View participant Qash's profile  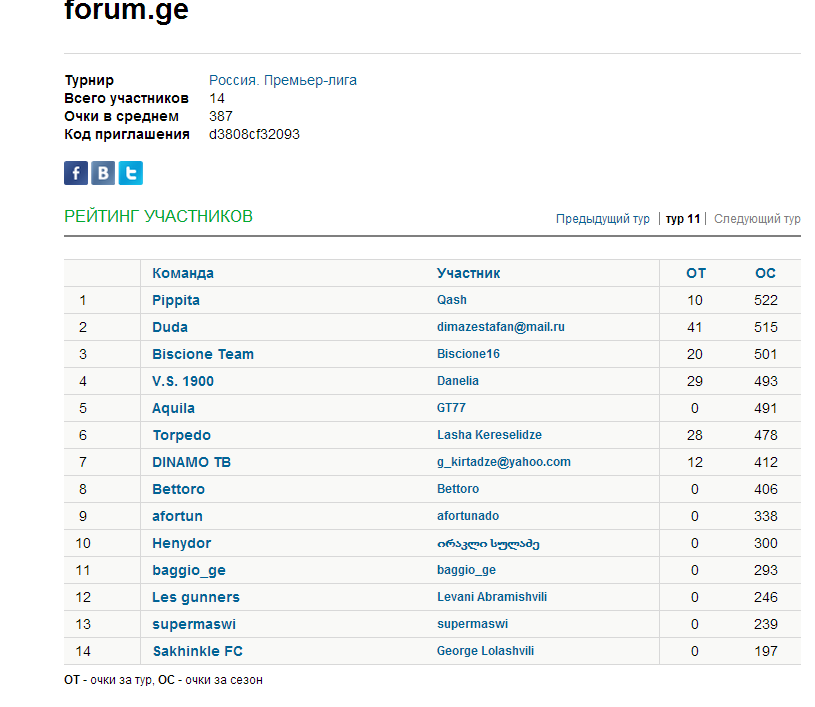[452, 300]
